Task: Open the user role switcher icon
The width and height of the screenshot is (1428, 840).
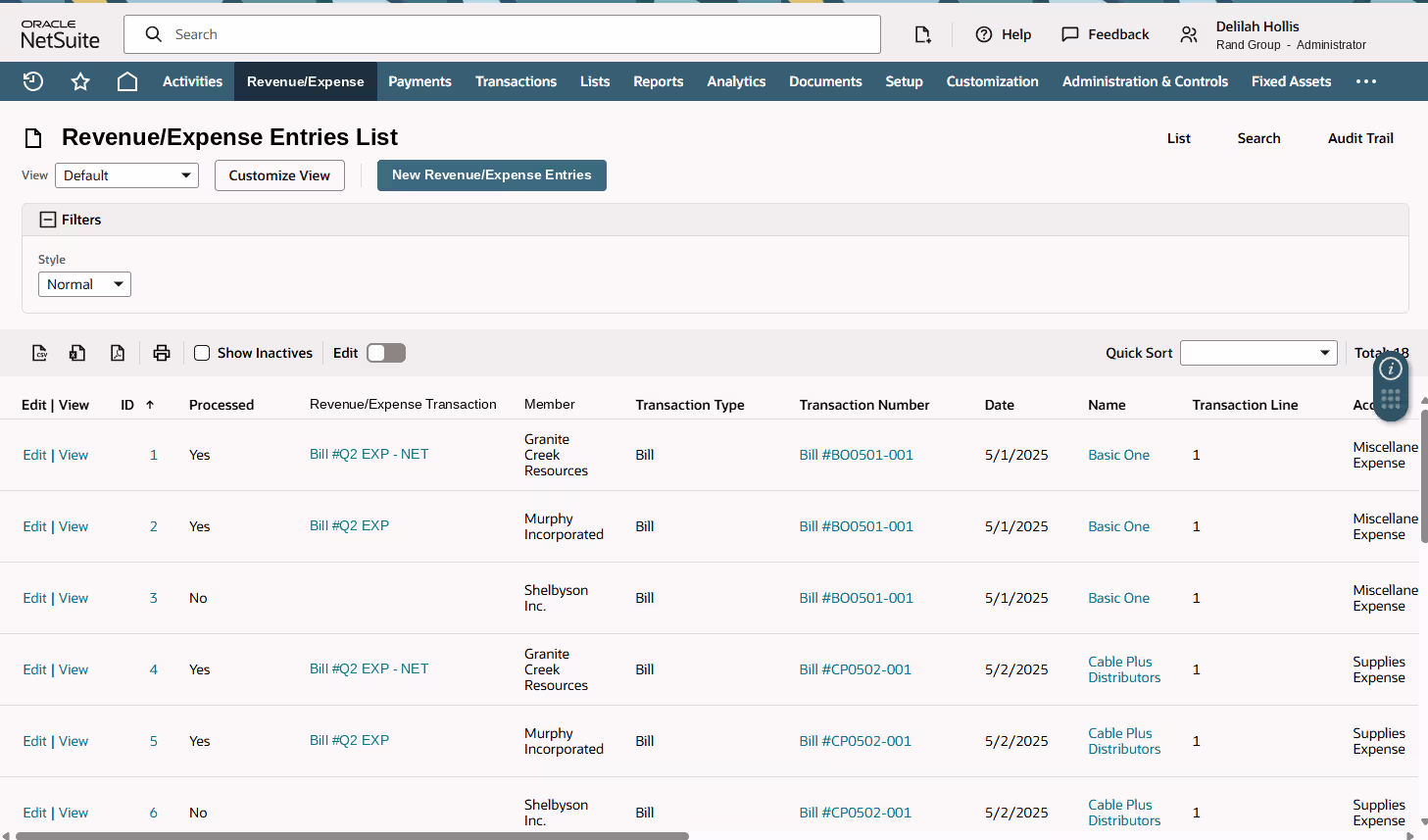Action: pyautogui.click(x=1189, y=34)
